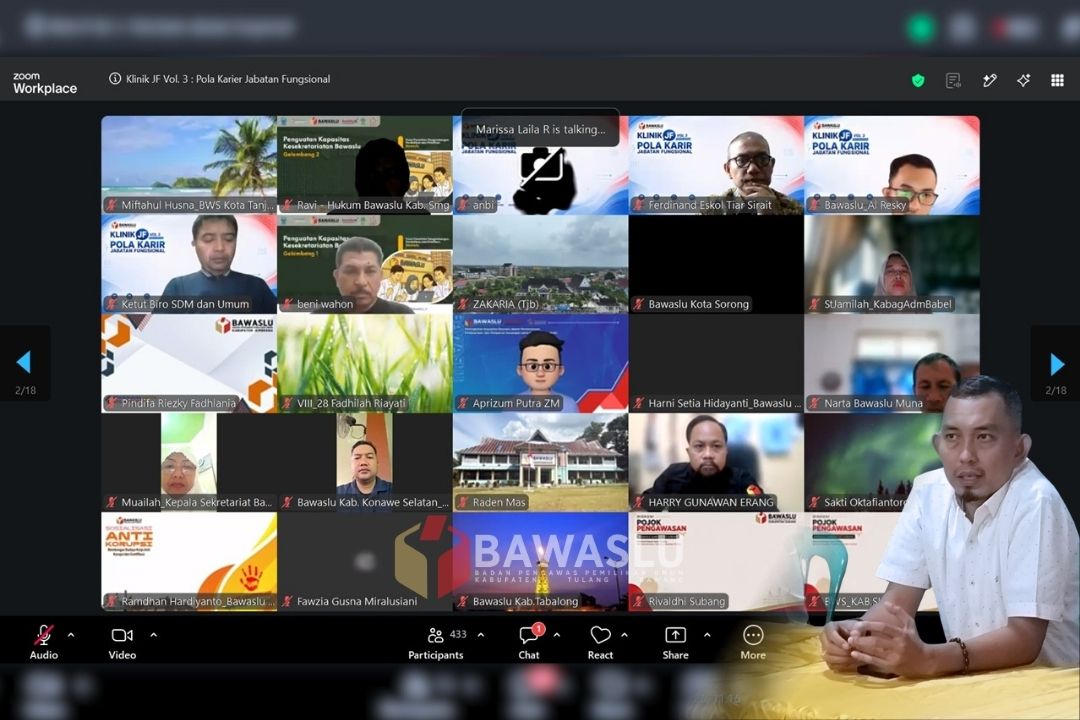Open the React emoji picker
Screen dimensions: 1080x720
point(600,643)
